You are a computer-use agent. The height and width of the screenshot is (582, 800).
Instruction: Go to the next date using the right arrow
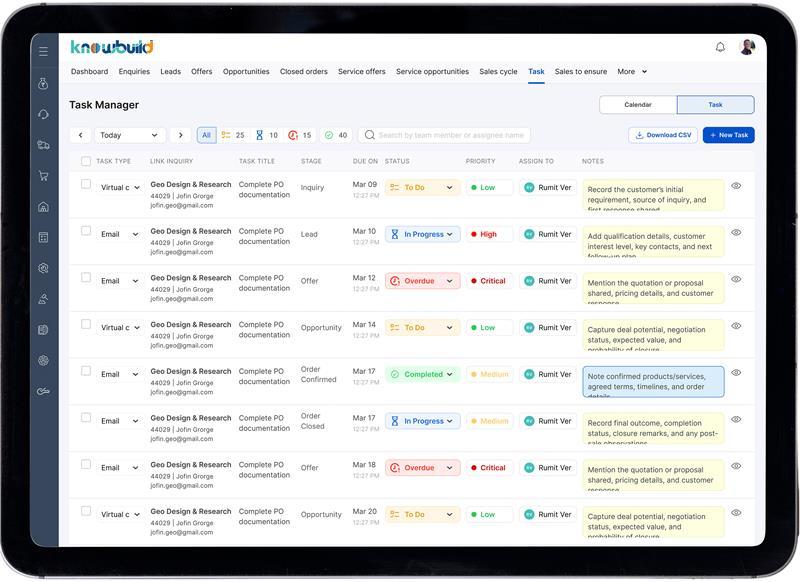pos(181,135)
